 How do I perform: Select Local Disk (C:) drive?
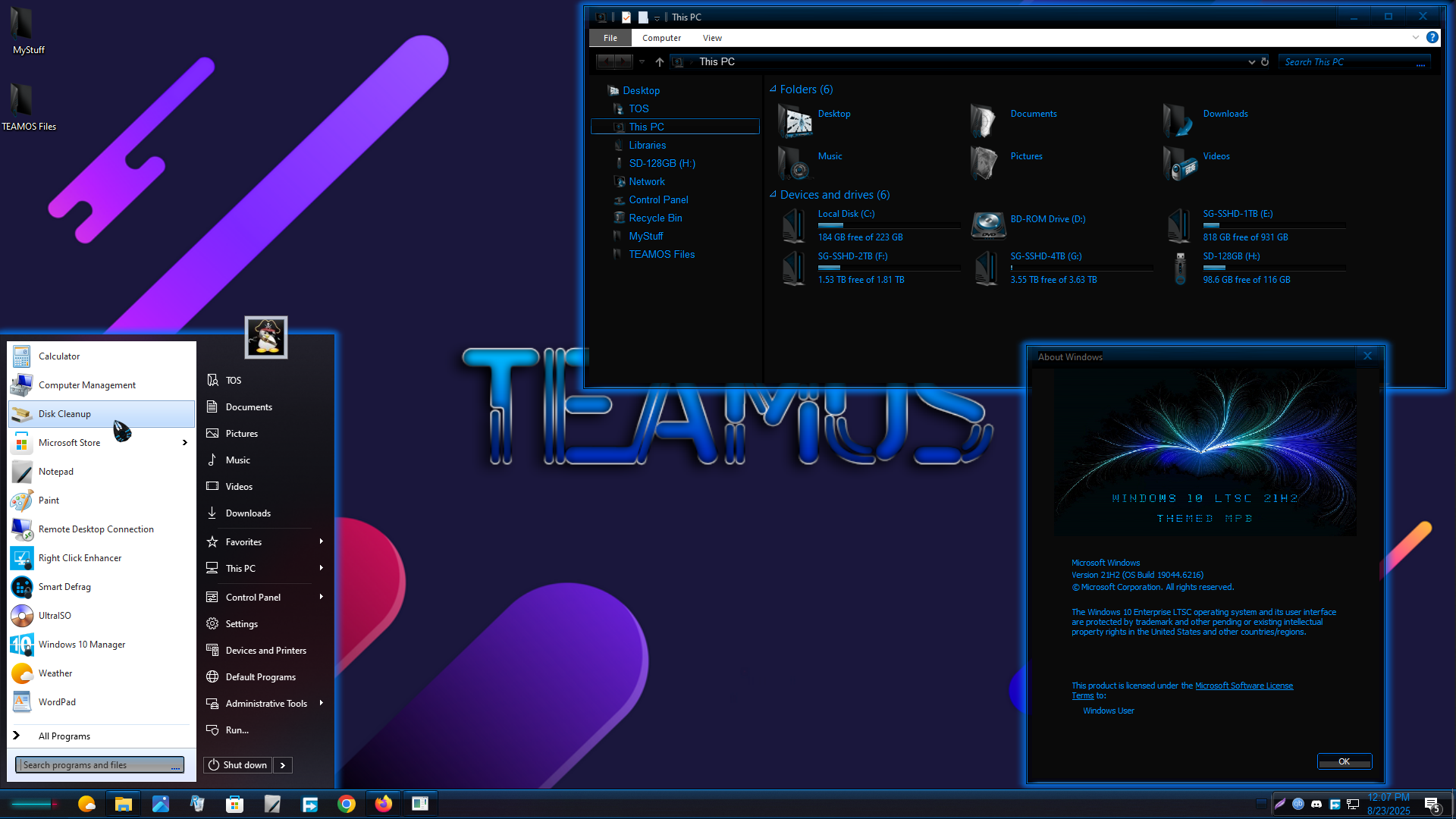tap(869, 226)
